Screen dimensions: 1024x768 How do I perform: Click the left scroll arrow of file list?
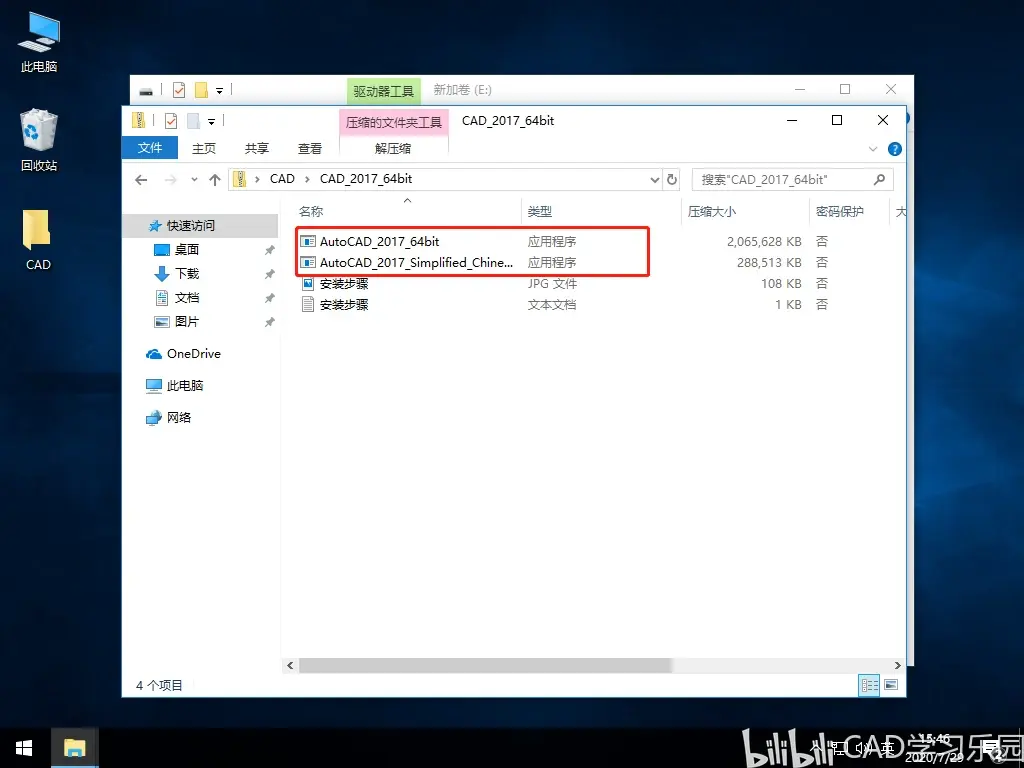(x=291, y=665)
